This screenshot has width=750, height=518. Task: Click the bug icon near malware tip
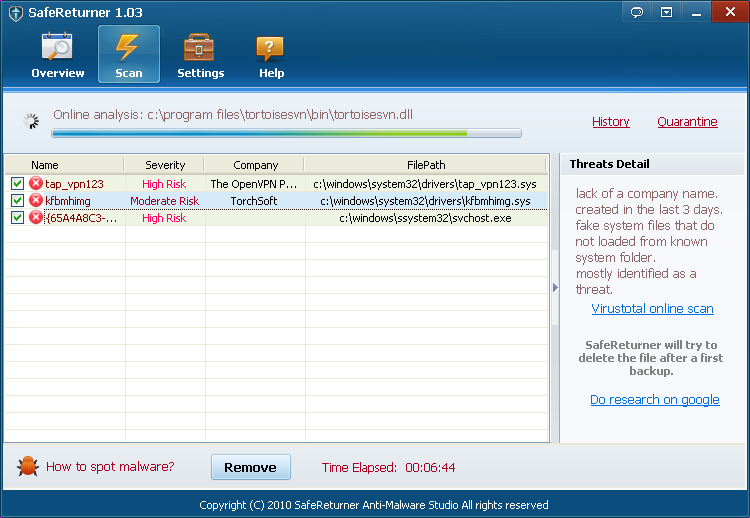[x=27, y=466]
